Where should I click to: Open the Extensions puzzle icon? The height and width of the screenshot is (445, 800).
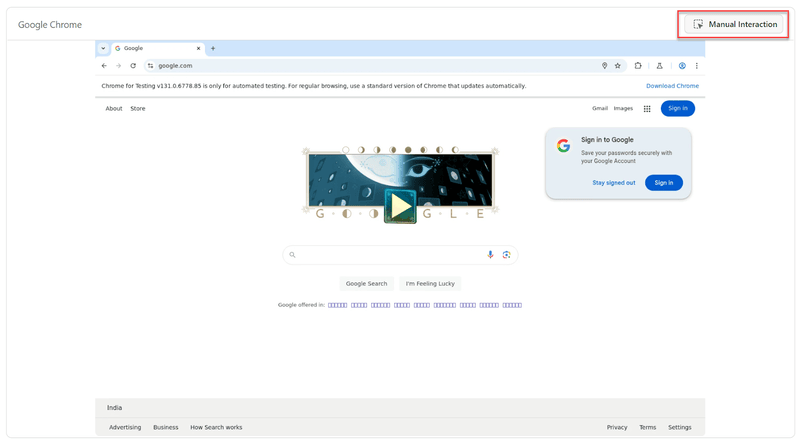(x=638, y=66)
